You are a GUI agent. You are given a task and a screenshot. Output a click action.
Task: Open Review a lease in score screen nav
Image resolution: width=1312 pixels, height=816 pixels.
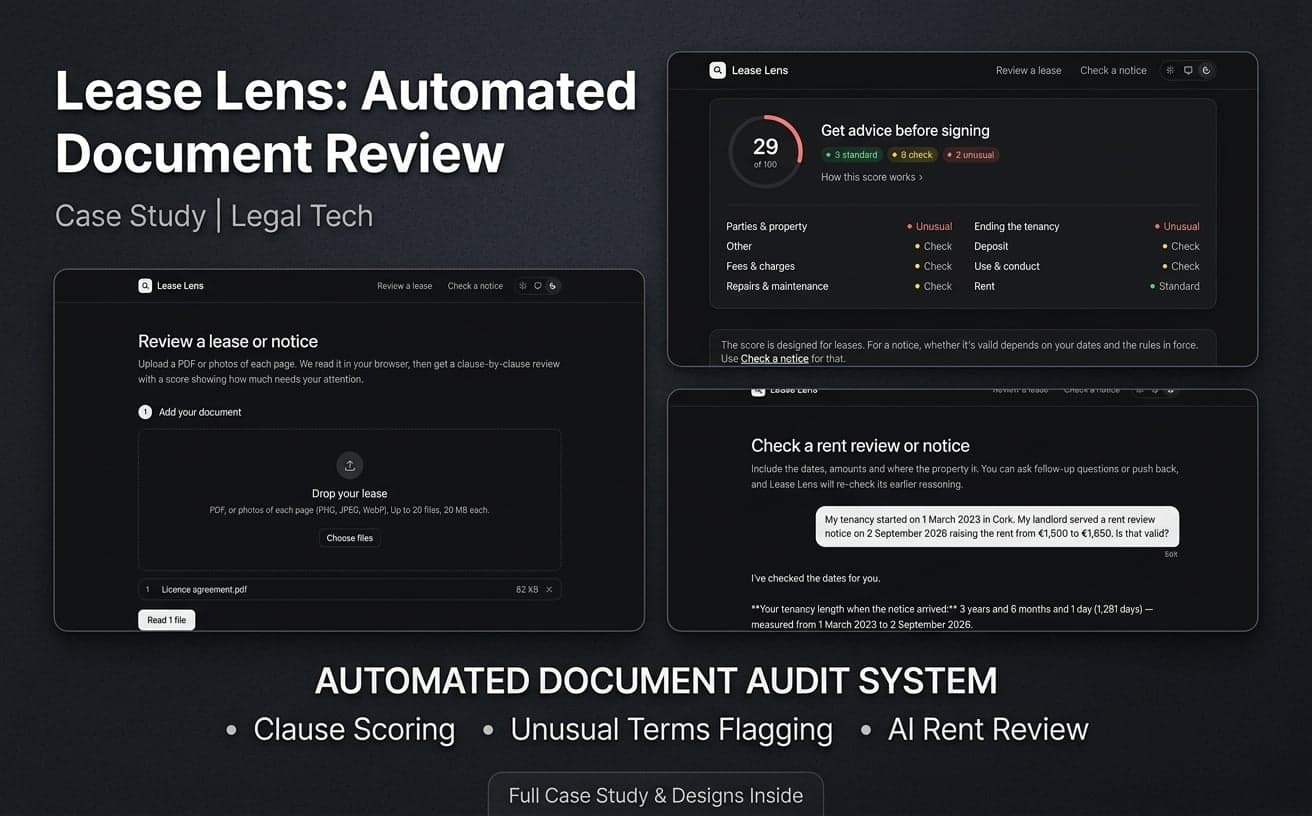1028,71
